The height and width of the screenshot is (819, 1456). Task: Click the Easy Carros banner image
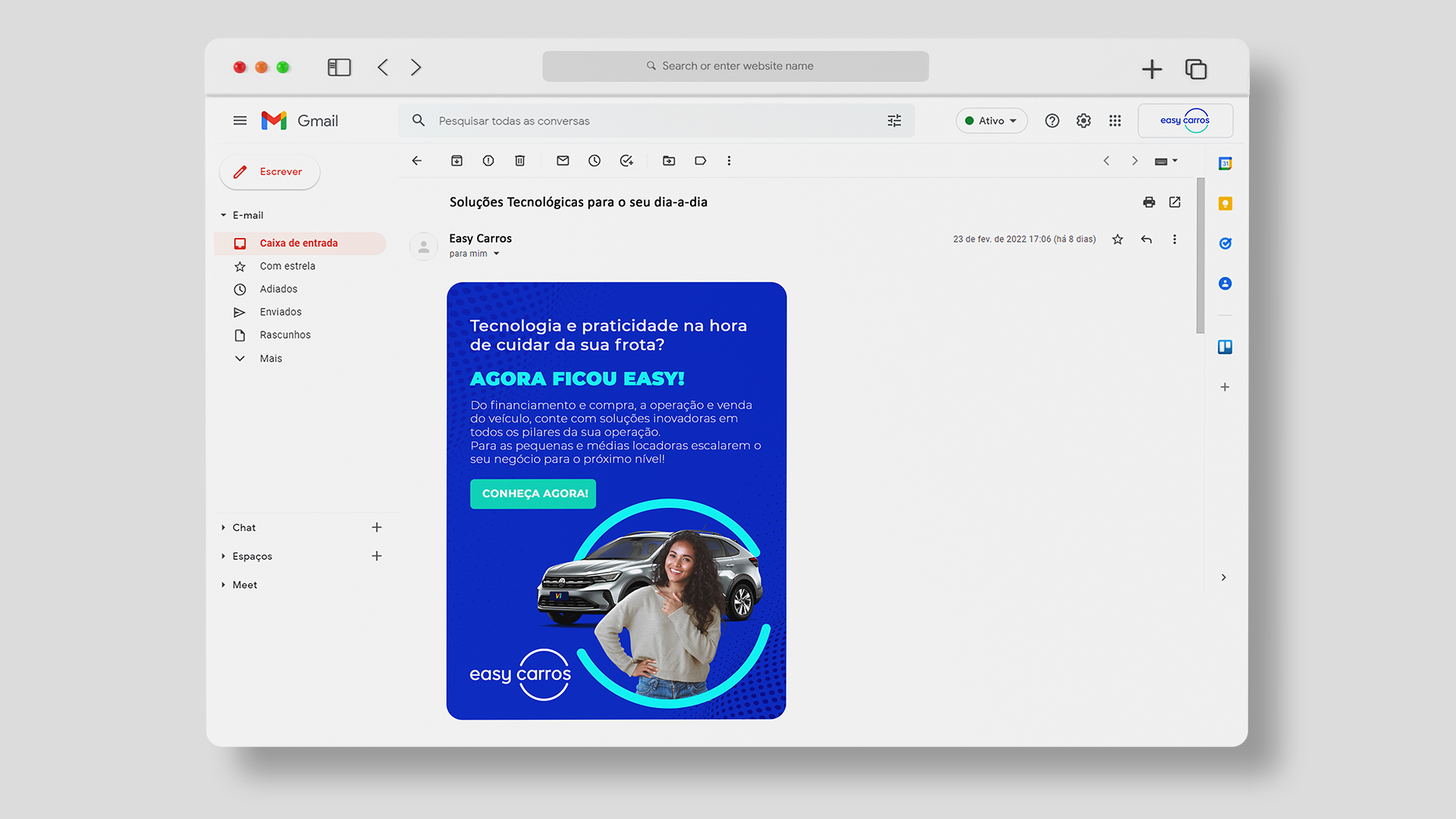click(x=617, y=501)
